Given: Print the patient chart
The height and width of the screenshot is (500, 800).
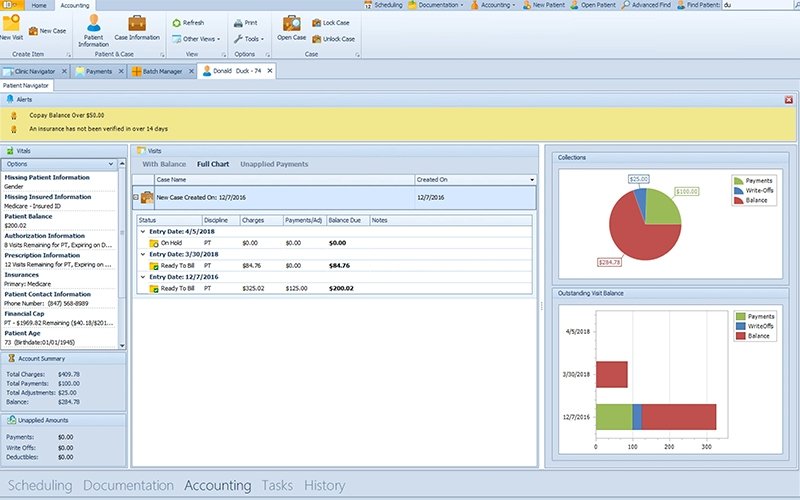Looking at the screenshot, I should pyautogui.click(x=245, y=22).
